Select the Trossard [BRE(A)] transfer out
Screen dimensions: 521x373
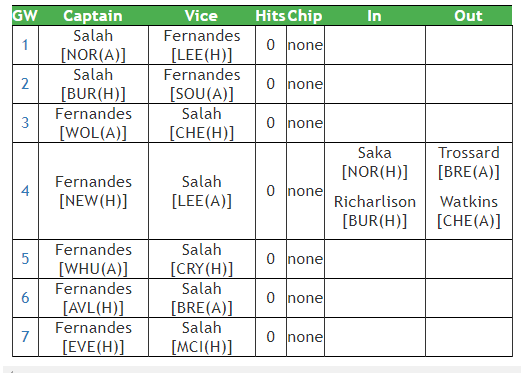click(x=469, y=163)
